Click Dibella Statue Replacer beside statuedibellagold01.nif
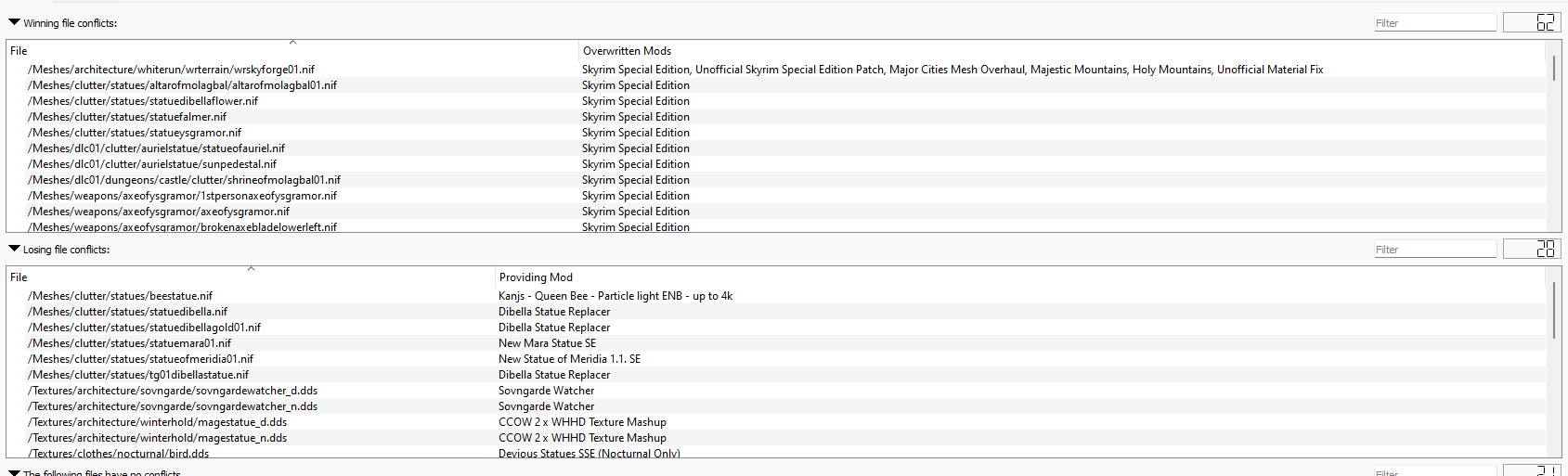This screenshot has width=1568, height=476. (x=554, y=328)
